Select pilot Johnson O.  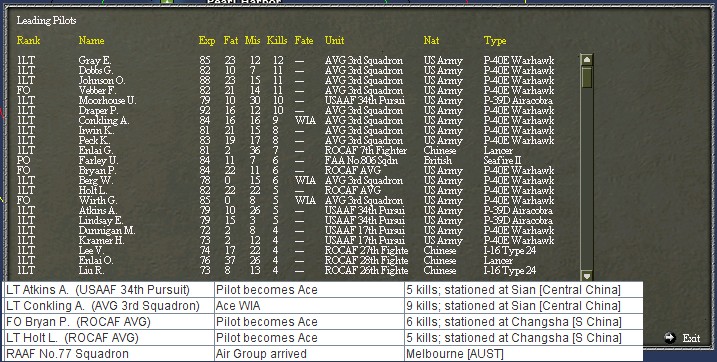102,80
